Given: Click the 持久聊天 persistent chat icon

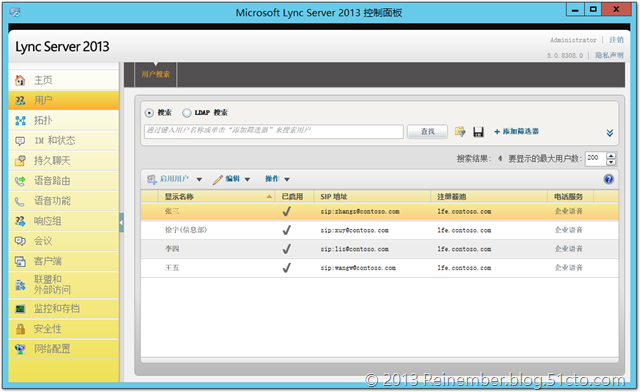Looking at the screenshot, I should (20, 160).
